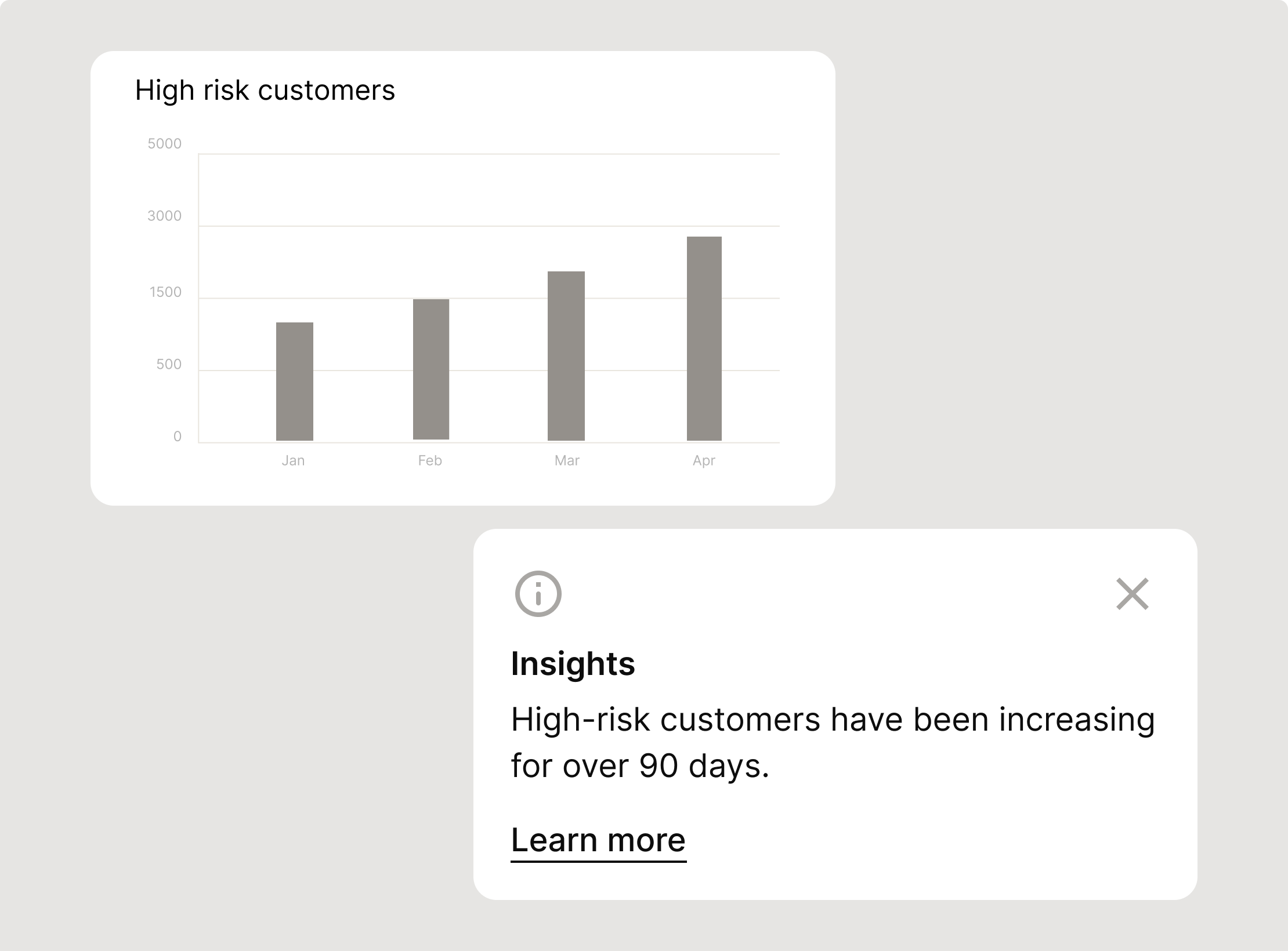Screen dimensions: 1288x951
Task: Select the Feb bar in the chart
Action: pos(431,369)
